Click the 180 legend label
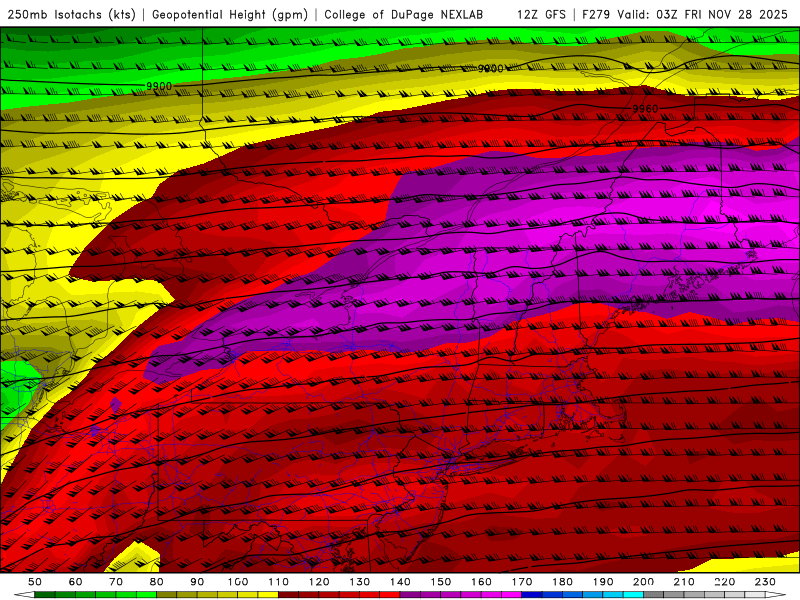Image resolution: width=800 pixels, height=600 pixels. coord(562,582)
